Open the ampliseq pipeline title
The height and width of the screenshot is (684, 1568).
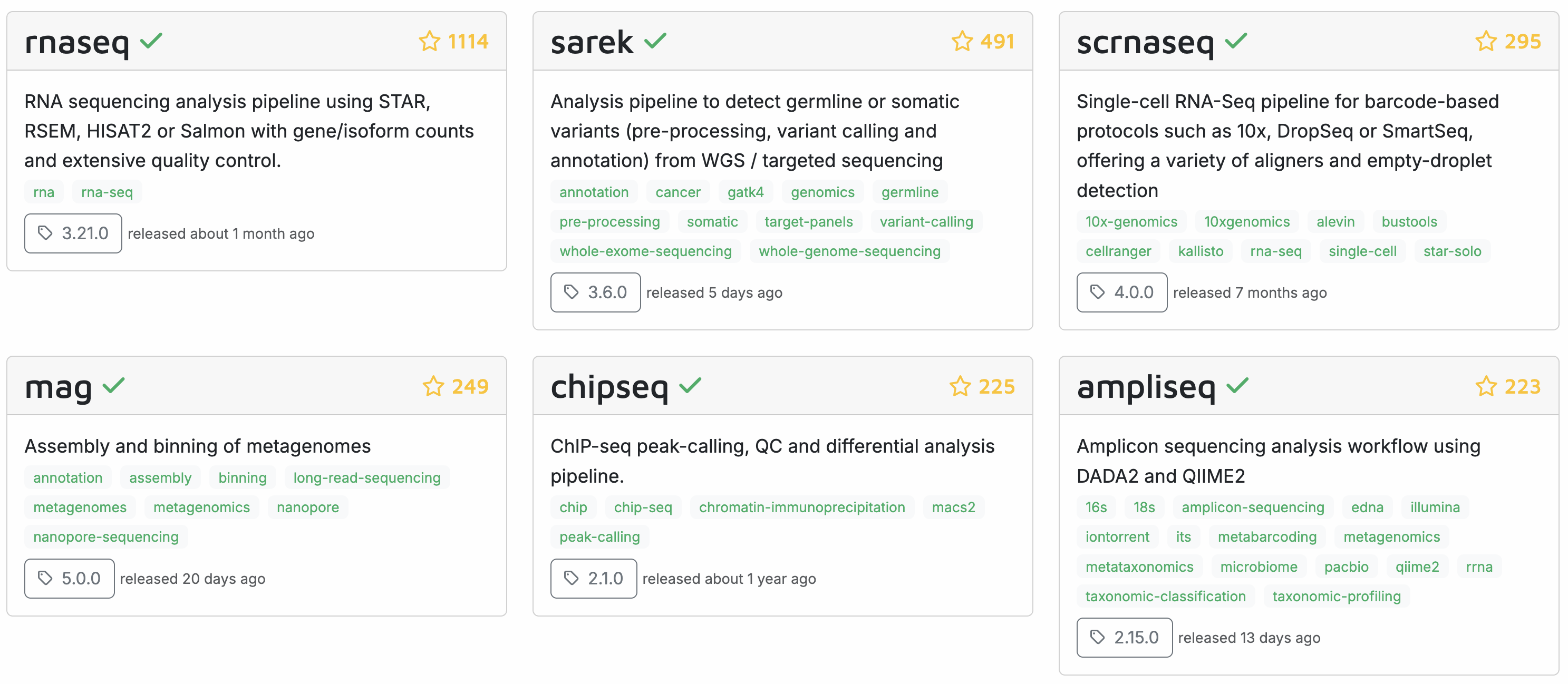point(1146,387)
